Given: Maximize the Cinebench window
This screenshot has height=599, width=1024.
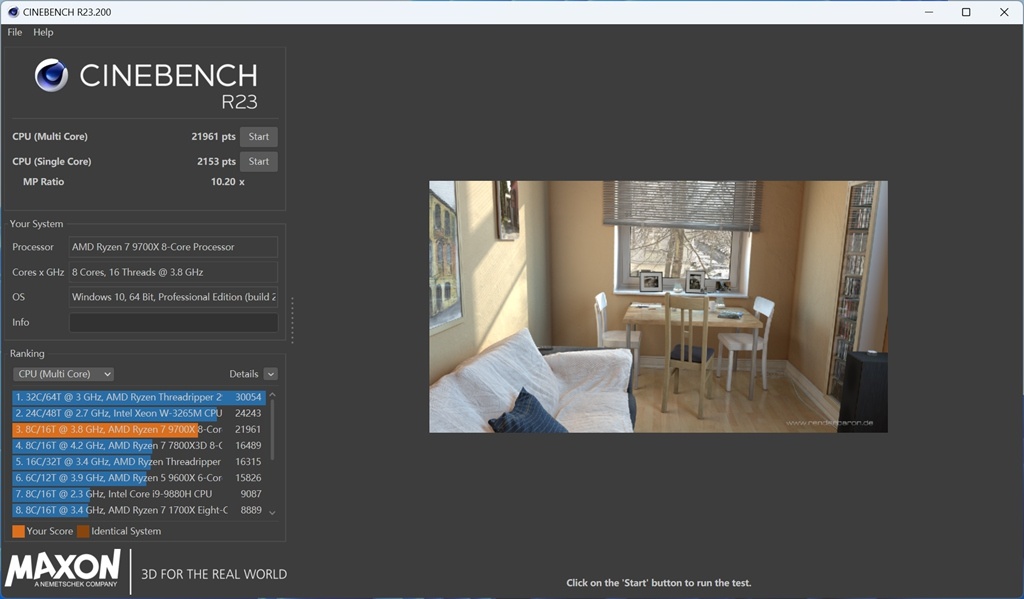Looking at the screenshot, I should click(966, 12).
